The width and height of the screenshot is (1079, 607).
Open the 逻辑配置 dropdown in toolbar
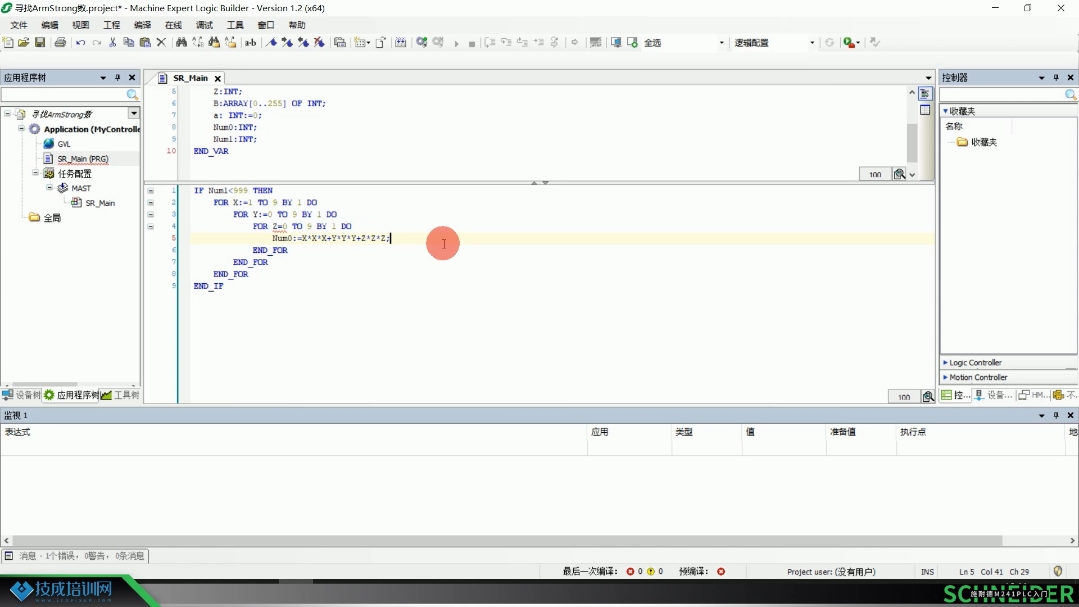click(812, 43)
